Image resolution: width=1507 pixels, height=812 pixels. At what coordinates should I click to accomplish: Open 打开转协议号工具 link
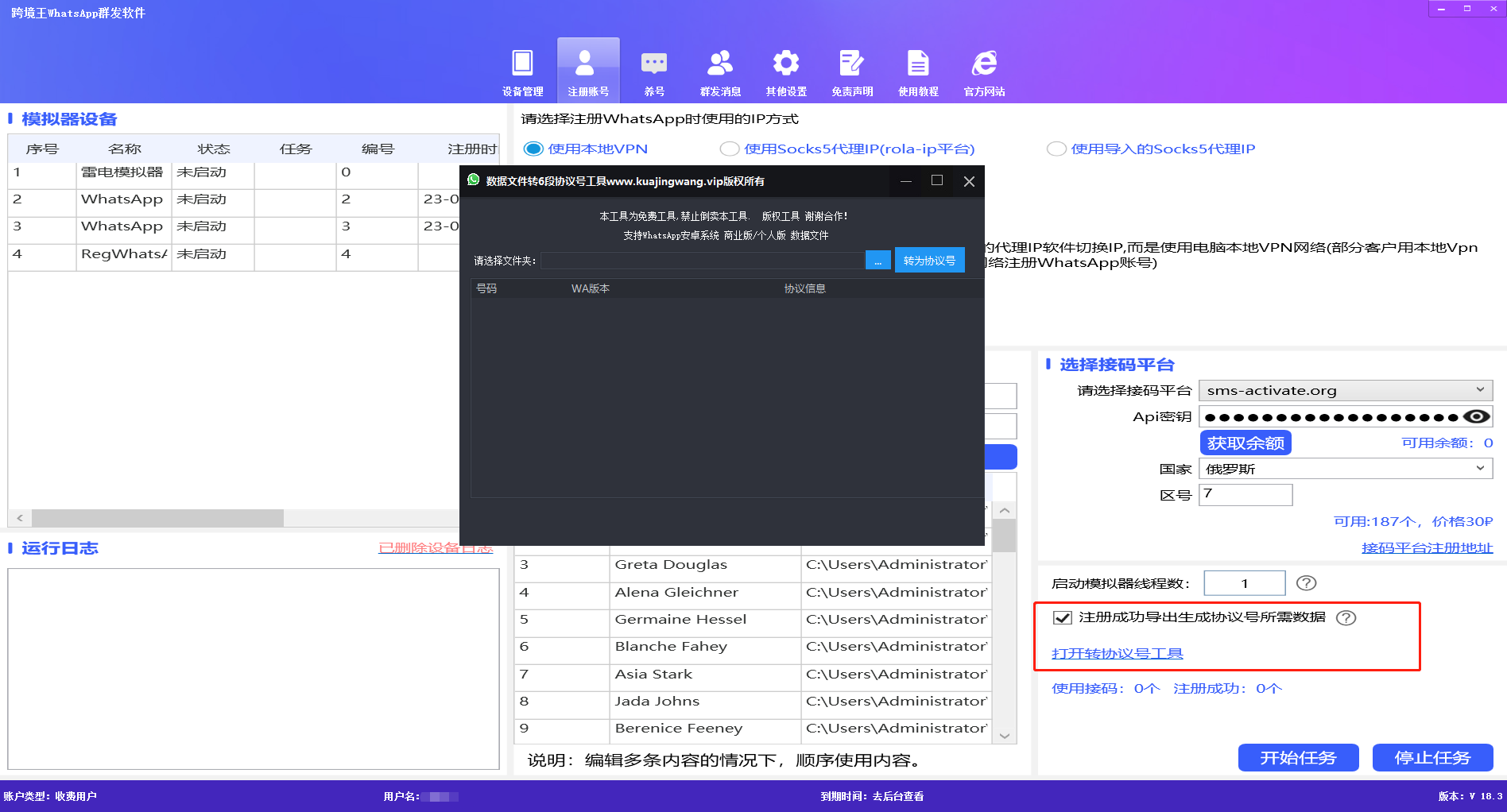[1116, 653]
